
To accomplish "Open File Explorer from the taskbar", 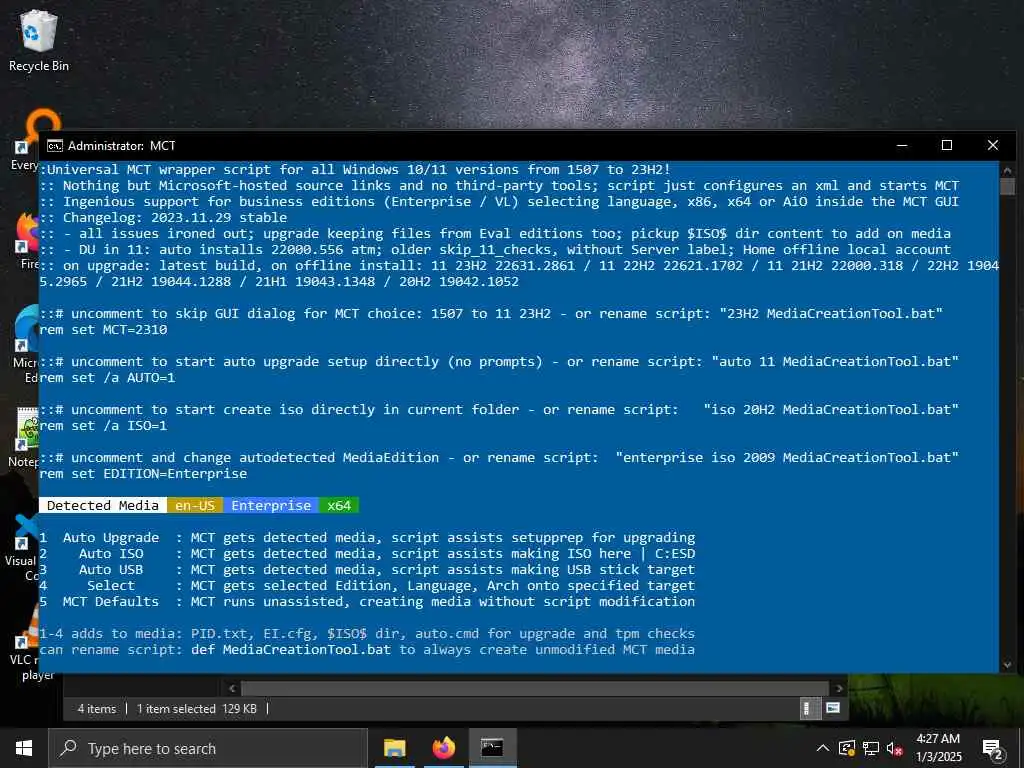I will (x=394, y=748).
